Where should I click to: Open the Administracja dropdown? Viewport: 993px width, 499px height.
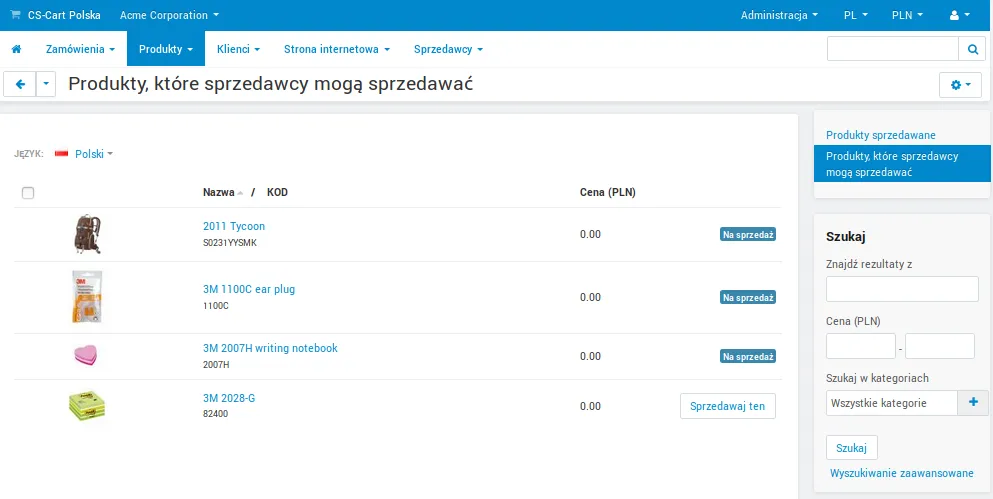pos(779,15)
